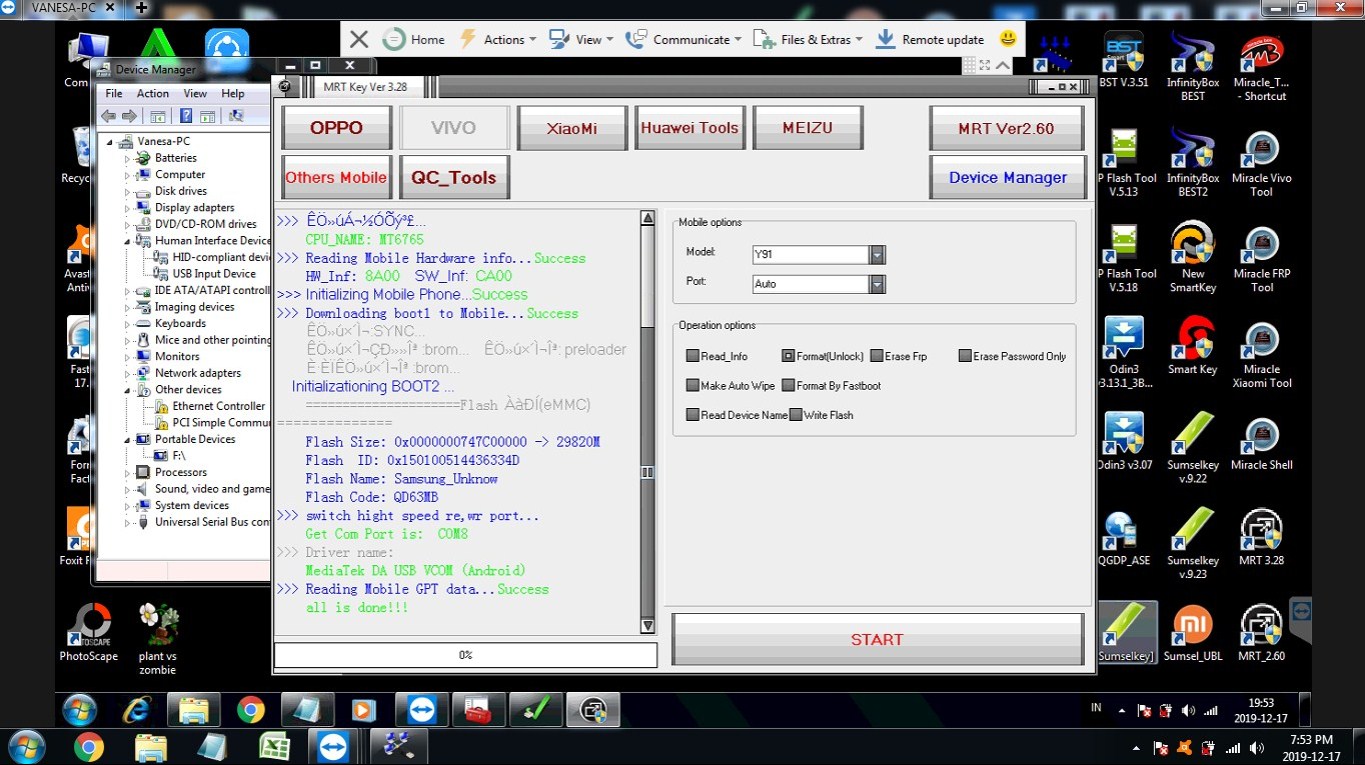Click the 0% progress bar

[466, 655]
